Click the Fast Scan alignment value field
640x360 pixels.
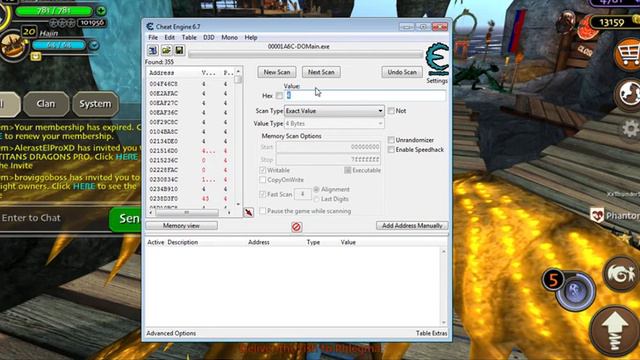pyautogui.click(x=302, y=194)
